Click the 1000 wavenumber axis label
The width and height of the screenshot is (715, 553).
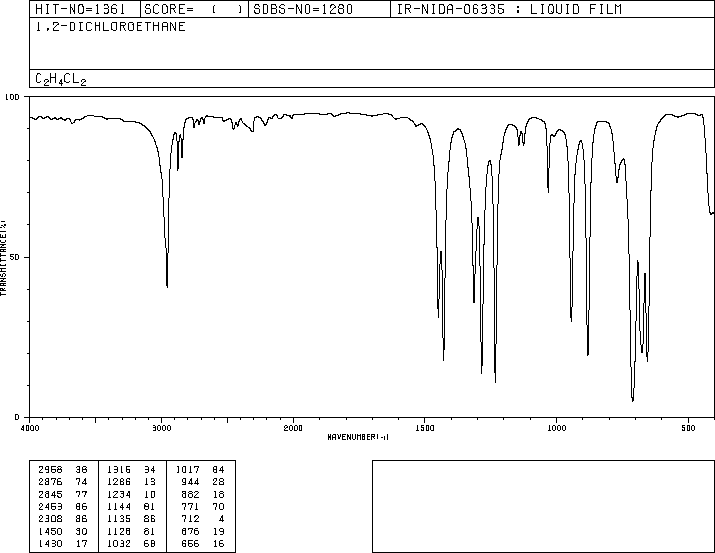coord(556,428)
